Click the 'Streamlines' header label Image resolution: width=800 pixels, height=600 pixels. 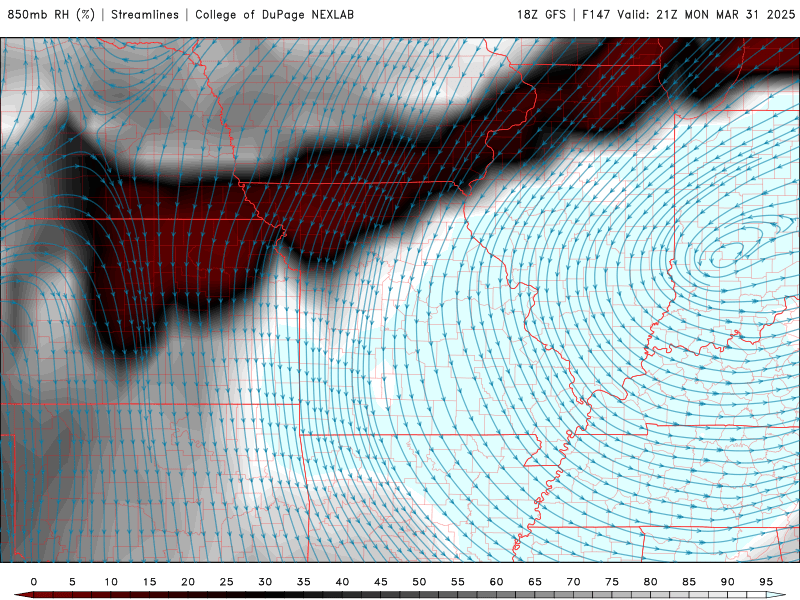pyautogui.click(x=145, y=15)
